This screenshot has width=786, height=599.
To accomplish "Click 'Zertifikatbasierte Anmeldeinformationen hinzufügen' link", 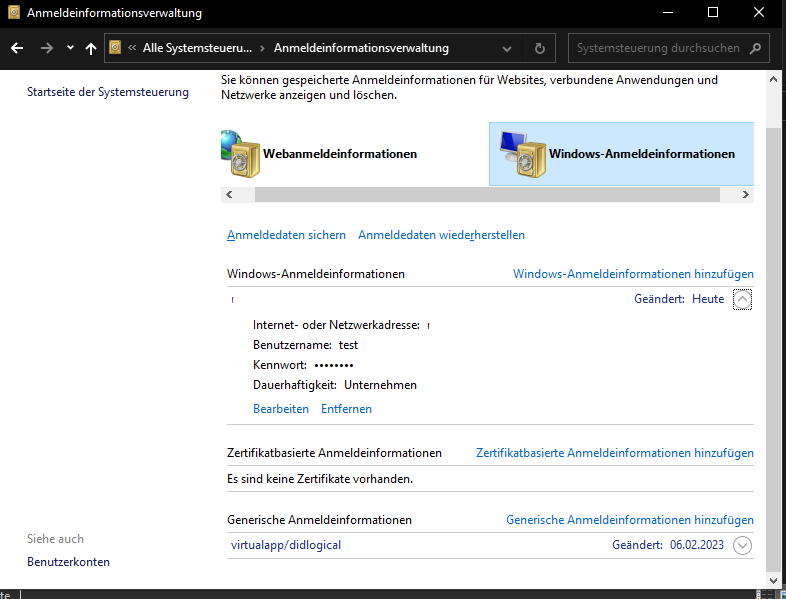I will pyautogui.click(x=615, y=453).
